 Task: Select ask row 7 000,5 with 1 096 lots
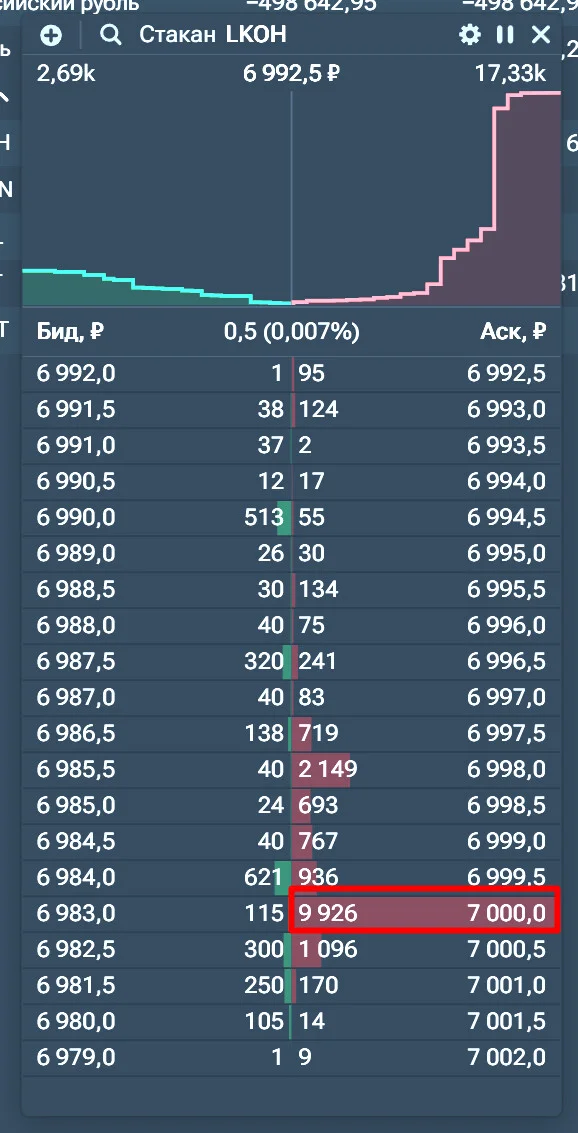[x=426, y=949]
